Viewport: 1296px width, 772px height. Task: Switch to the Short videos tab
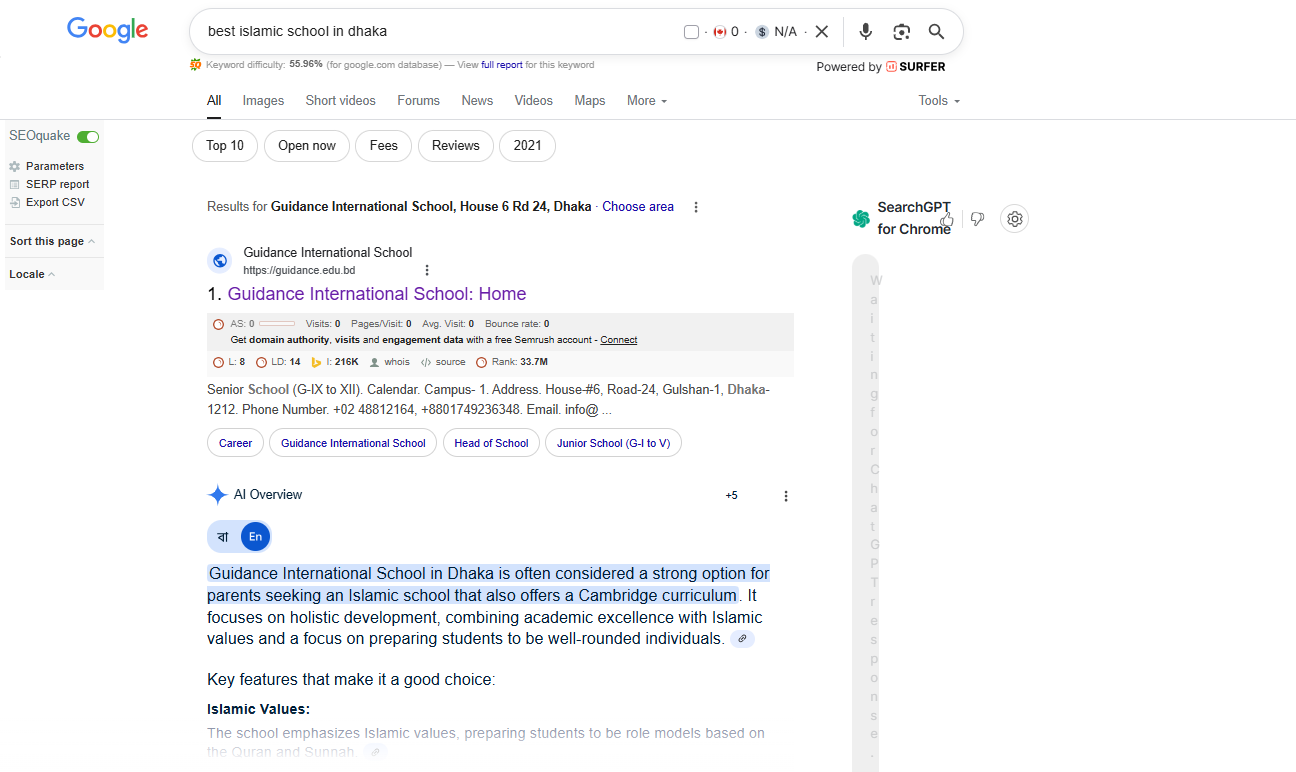[341, 101]
